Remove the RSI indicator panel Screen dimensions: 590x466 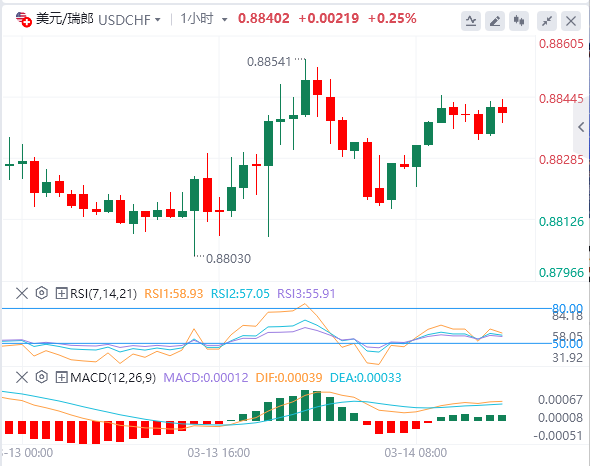tap(22, 293)
